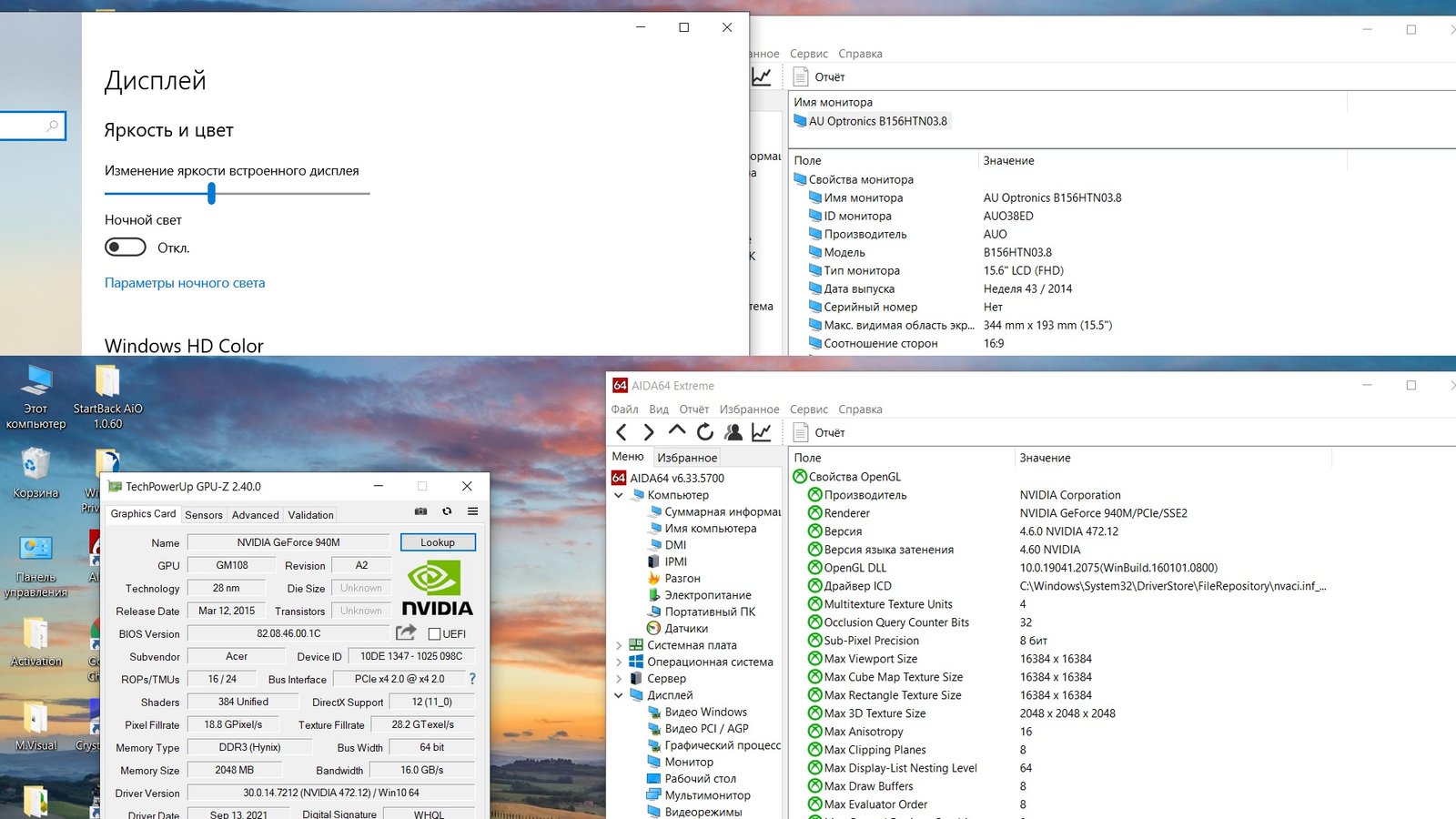The image size is (1456, 819).
Task: Expand the Системная плата tree node
Action: click(619, 645)
